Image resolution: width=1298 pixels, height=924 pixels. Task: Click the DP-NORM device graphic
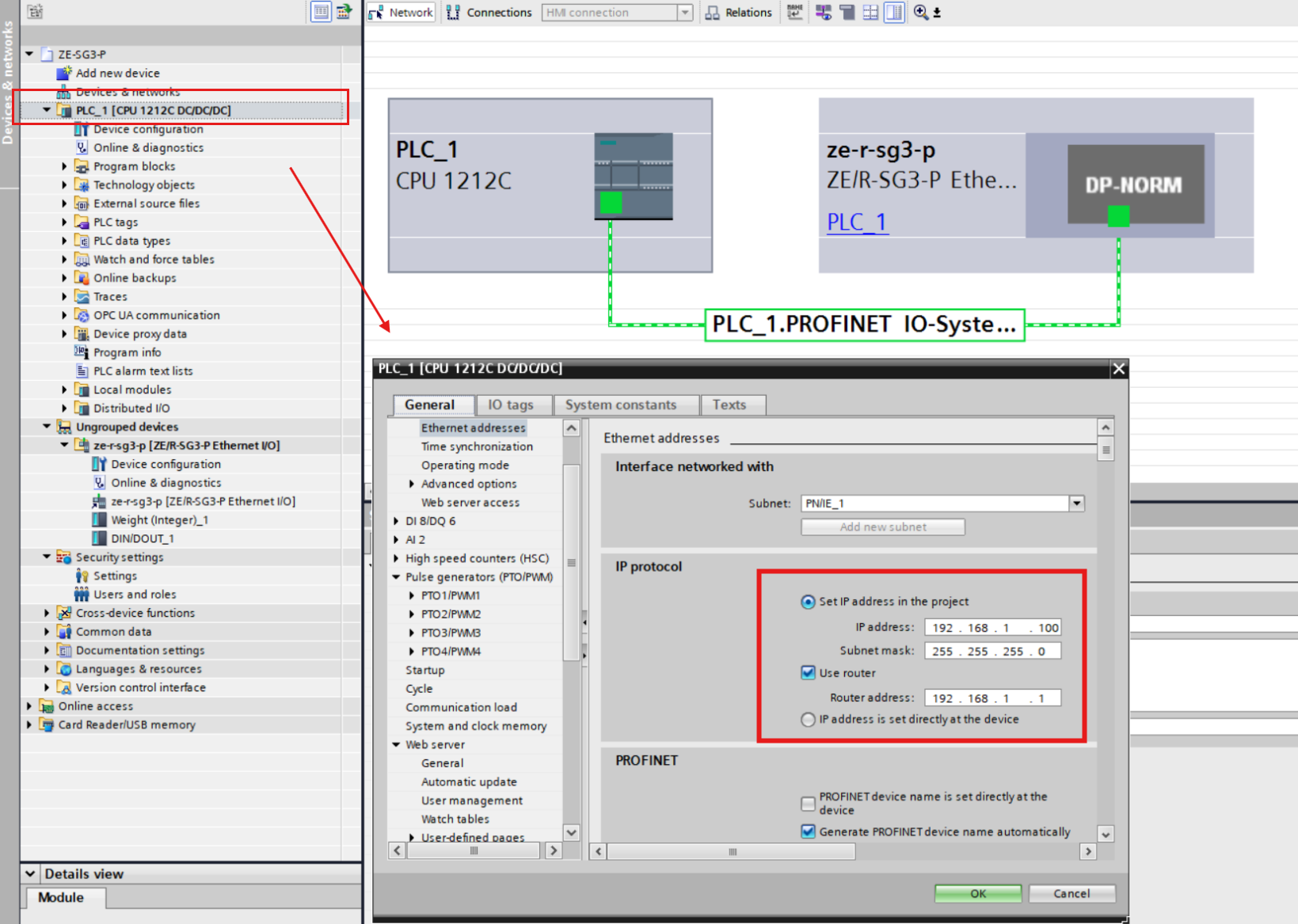pos(1136,184)
